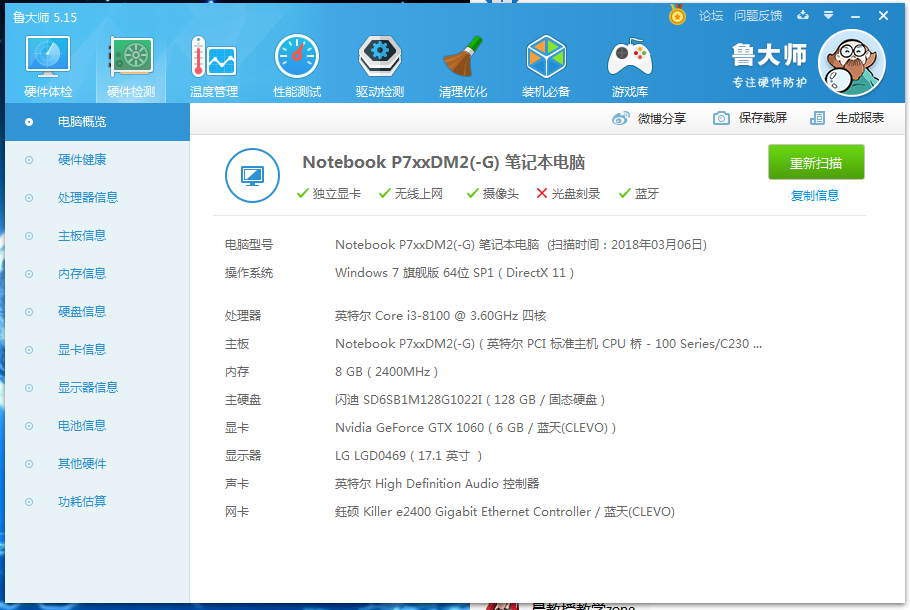Close the 鲁大师 window
Viewport: 910px width, 610px height.
[x=883, y=16]
